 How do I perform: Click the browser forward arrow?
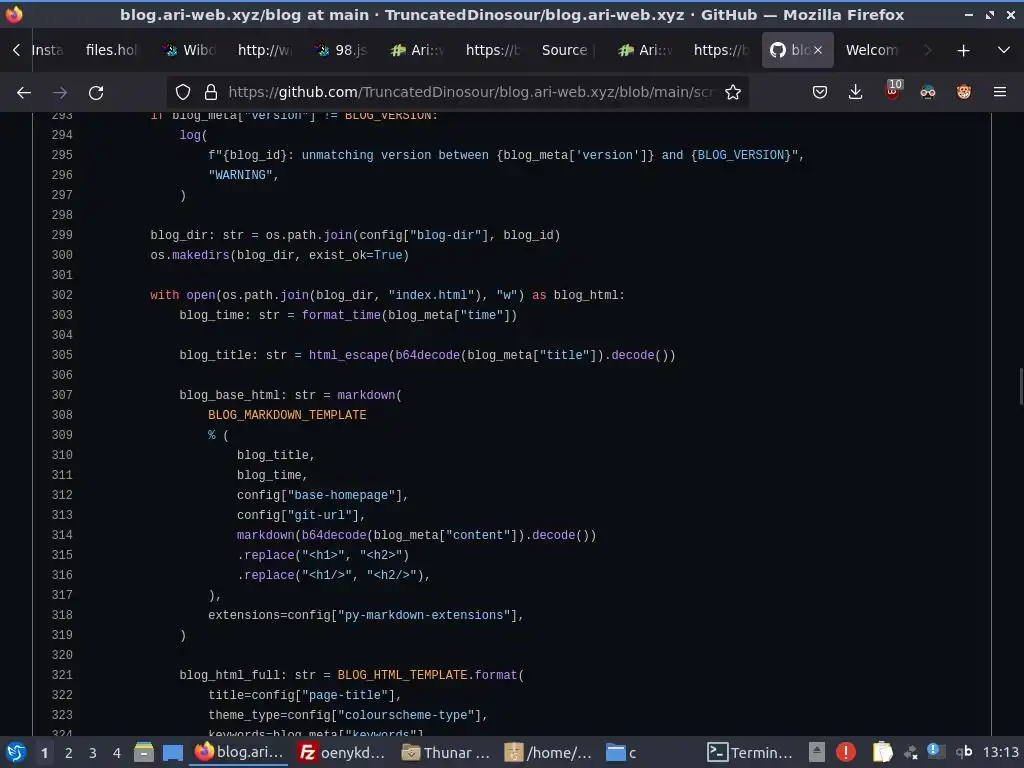59,93
